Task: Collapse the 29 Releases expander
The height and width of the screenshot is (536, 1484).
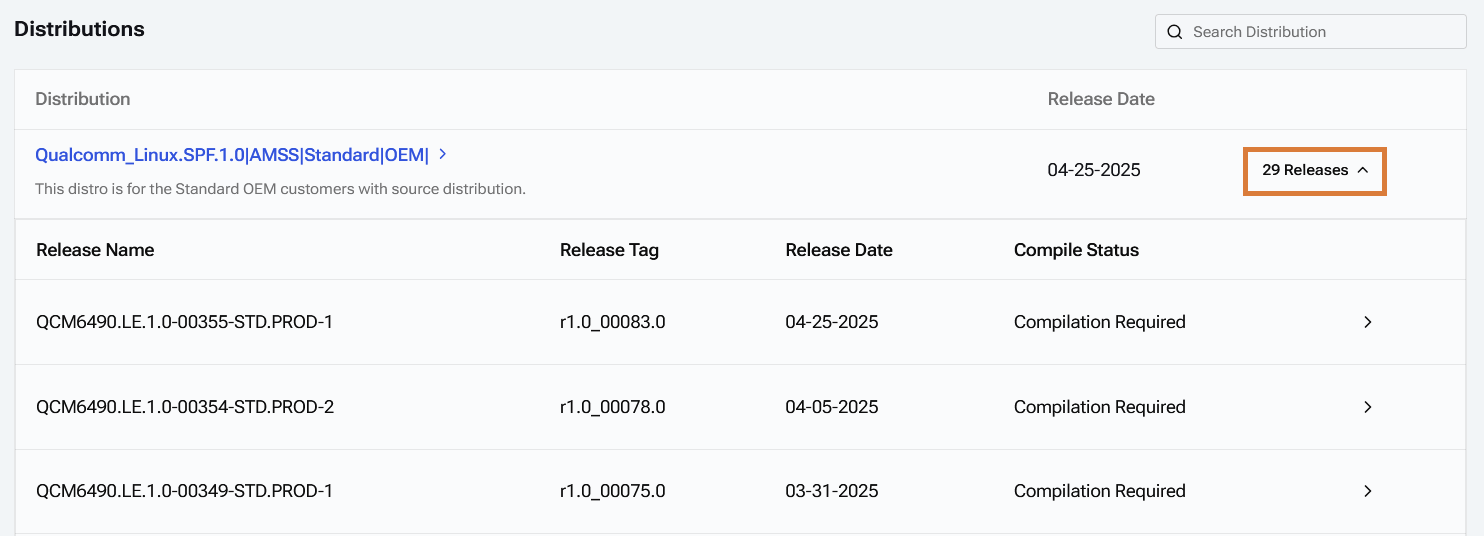Action: coord(1314,171)
